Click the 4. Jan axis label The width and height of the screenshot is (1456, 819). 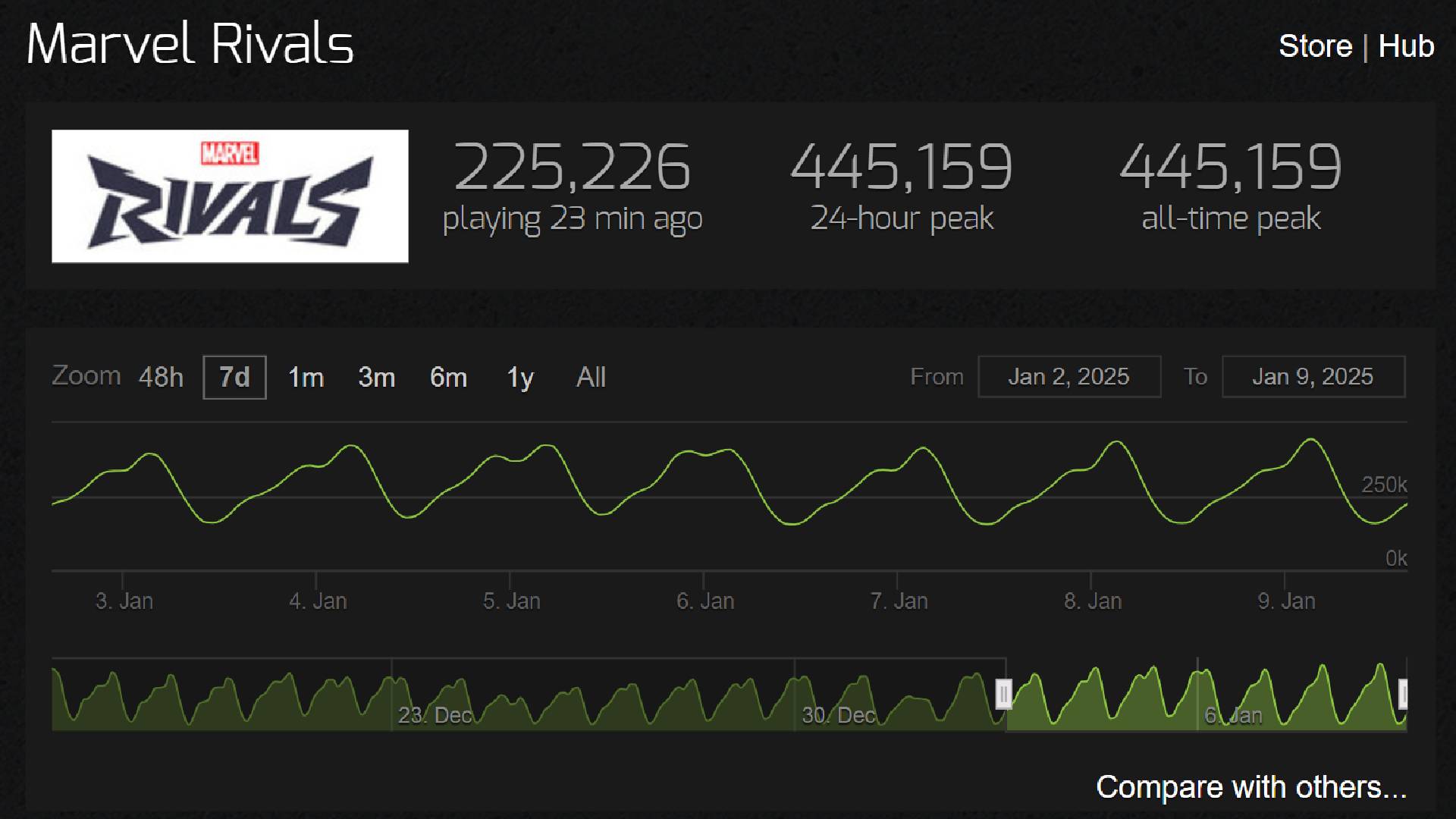[318, 601]
